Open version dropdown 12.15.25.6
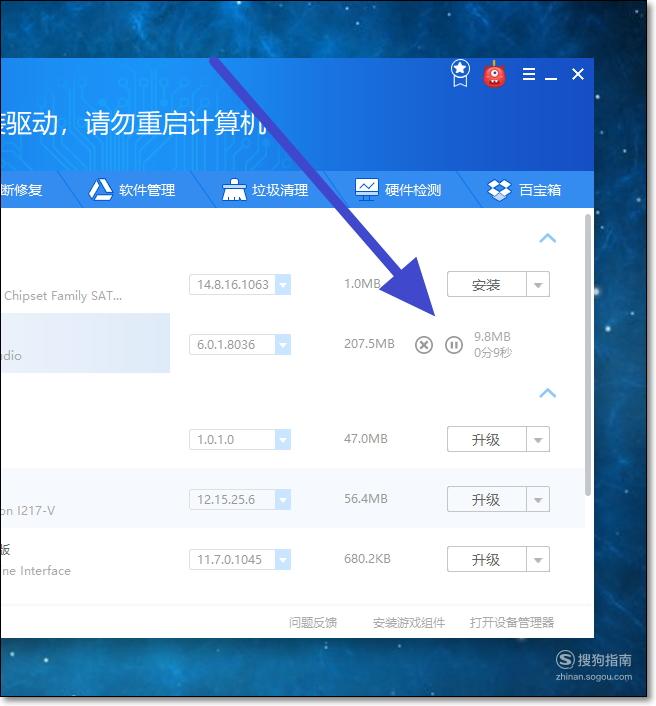Viewport: 656px width, 706px height. point(283,499)
